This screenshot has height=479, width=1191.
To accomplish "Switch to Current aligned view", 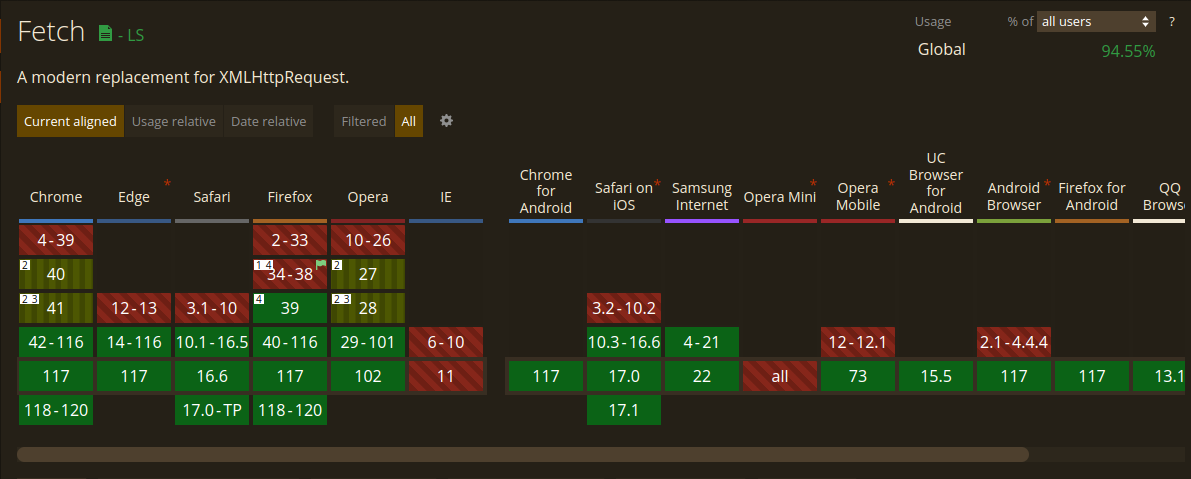I will point(70,121).
